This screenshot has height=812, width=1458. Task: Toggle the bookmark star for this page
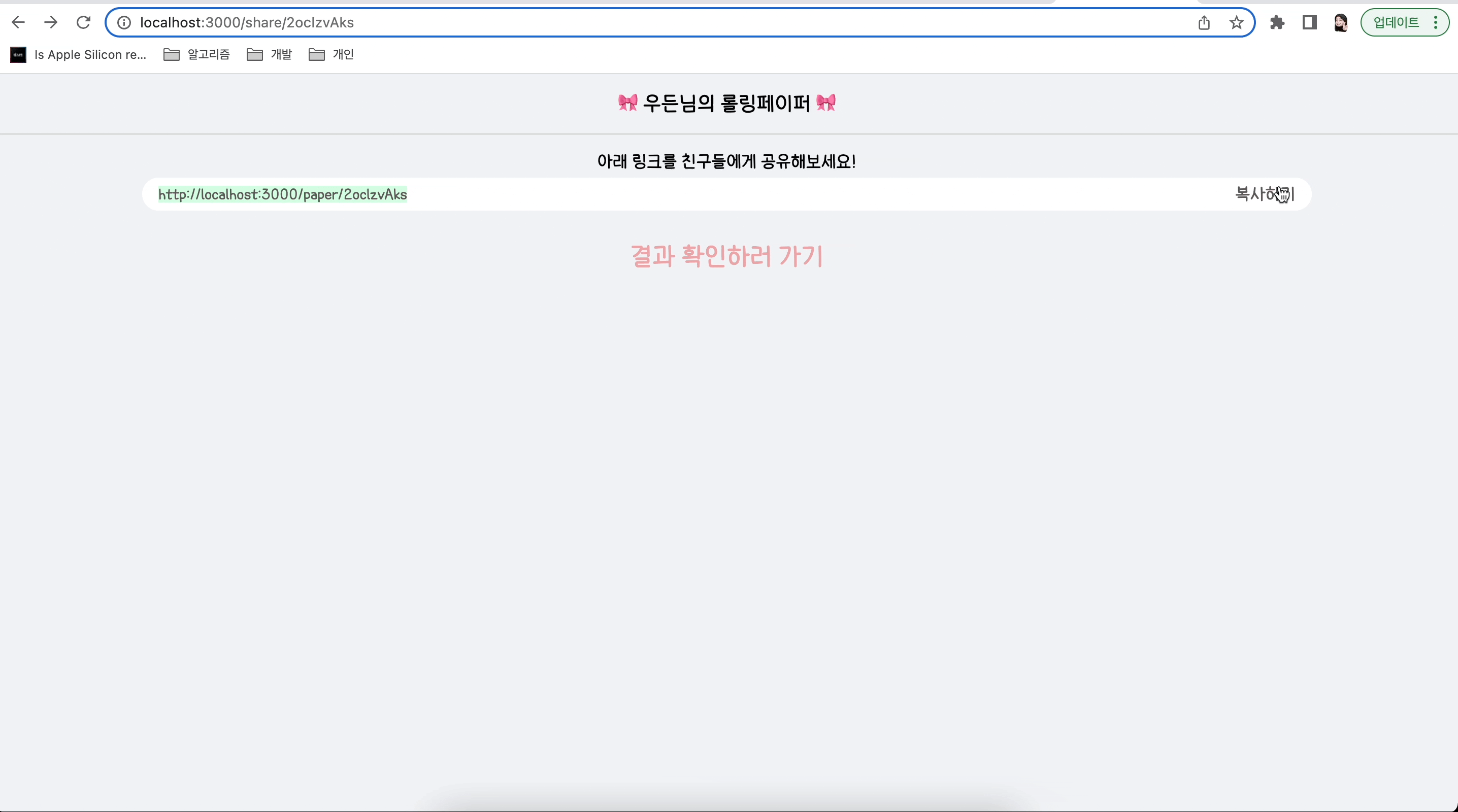[1237, 23]
